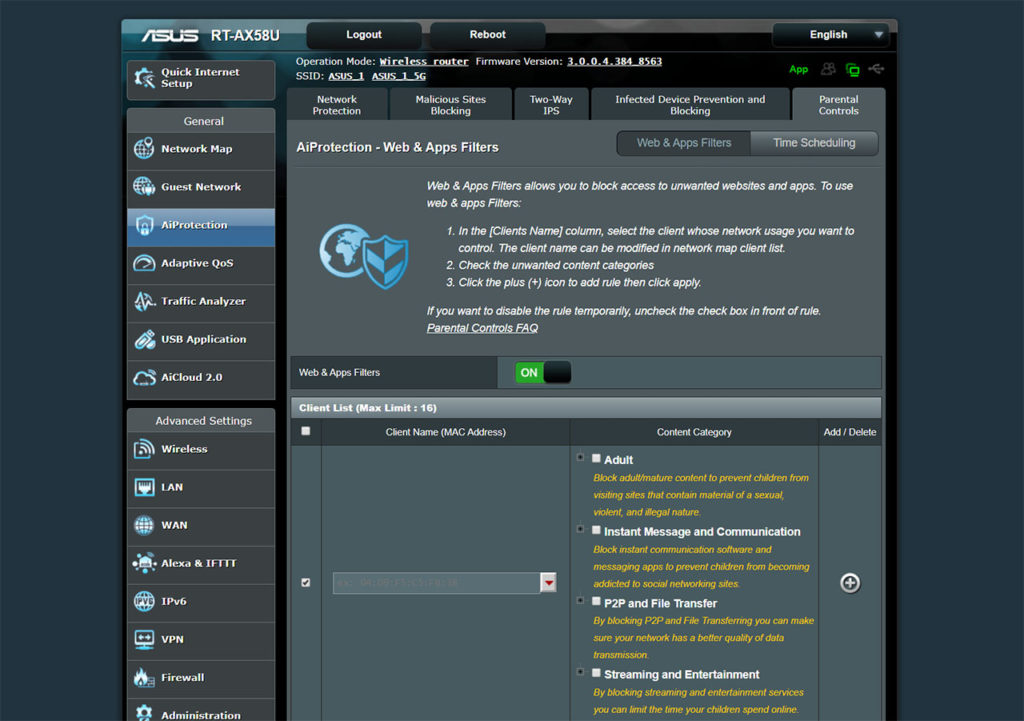Click the USB Application icon

[x=144, y=339]
